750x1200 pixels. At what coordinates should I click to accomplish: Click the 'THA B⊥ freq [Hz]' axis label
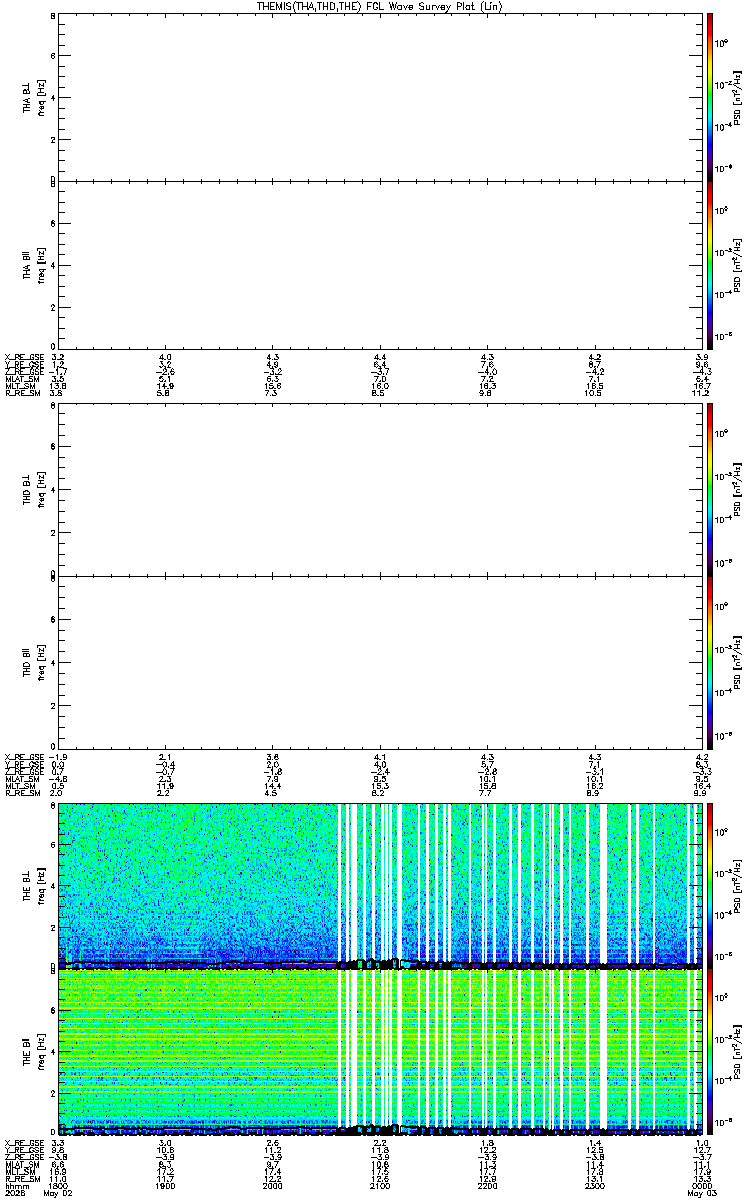(34, 97)
